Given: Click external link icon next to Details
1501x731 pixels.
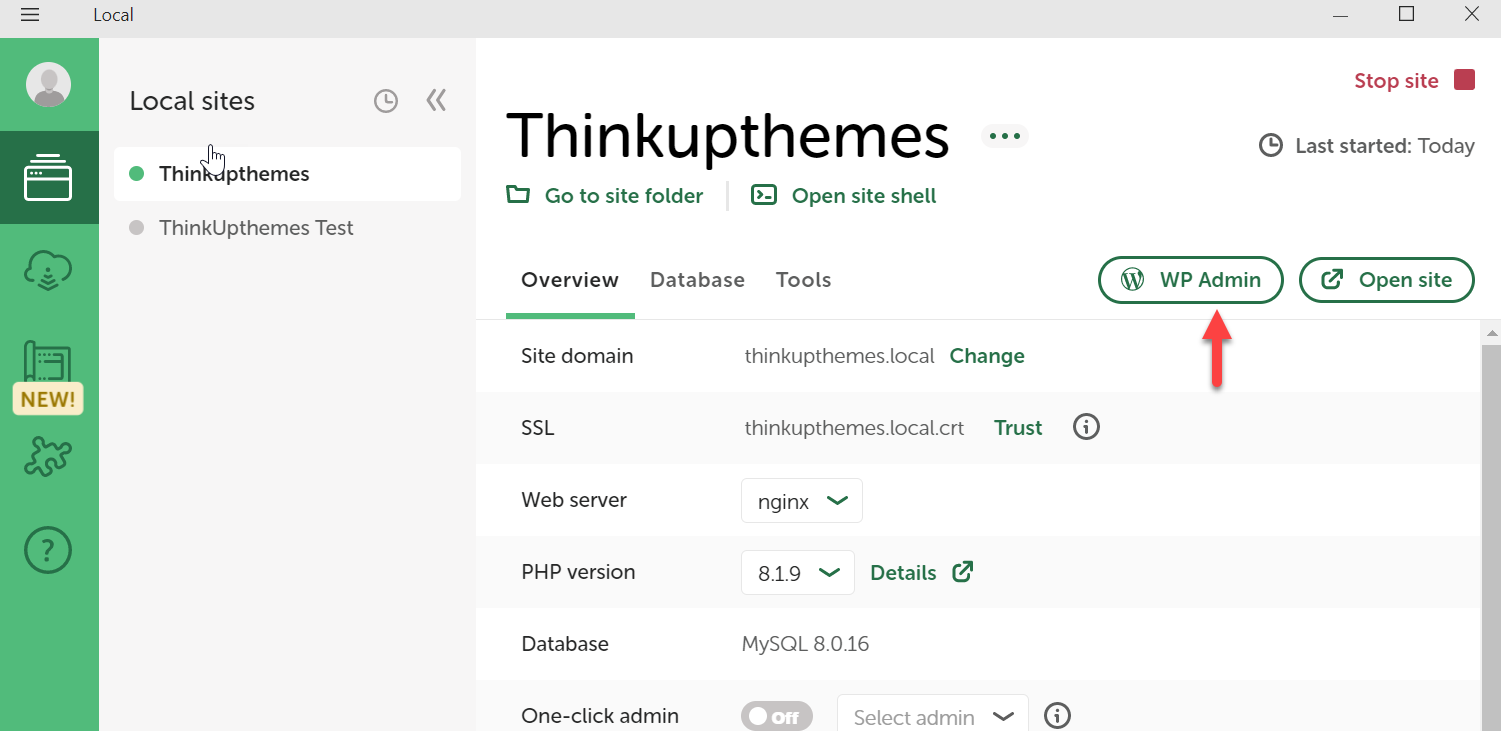Looking at the screenshot, I should coord(962,572).
